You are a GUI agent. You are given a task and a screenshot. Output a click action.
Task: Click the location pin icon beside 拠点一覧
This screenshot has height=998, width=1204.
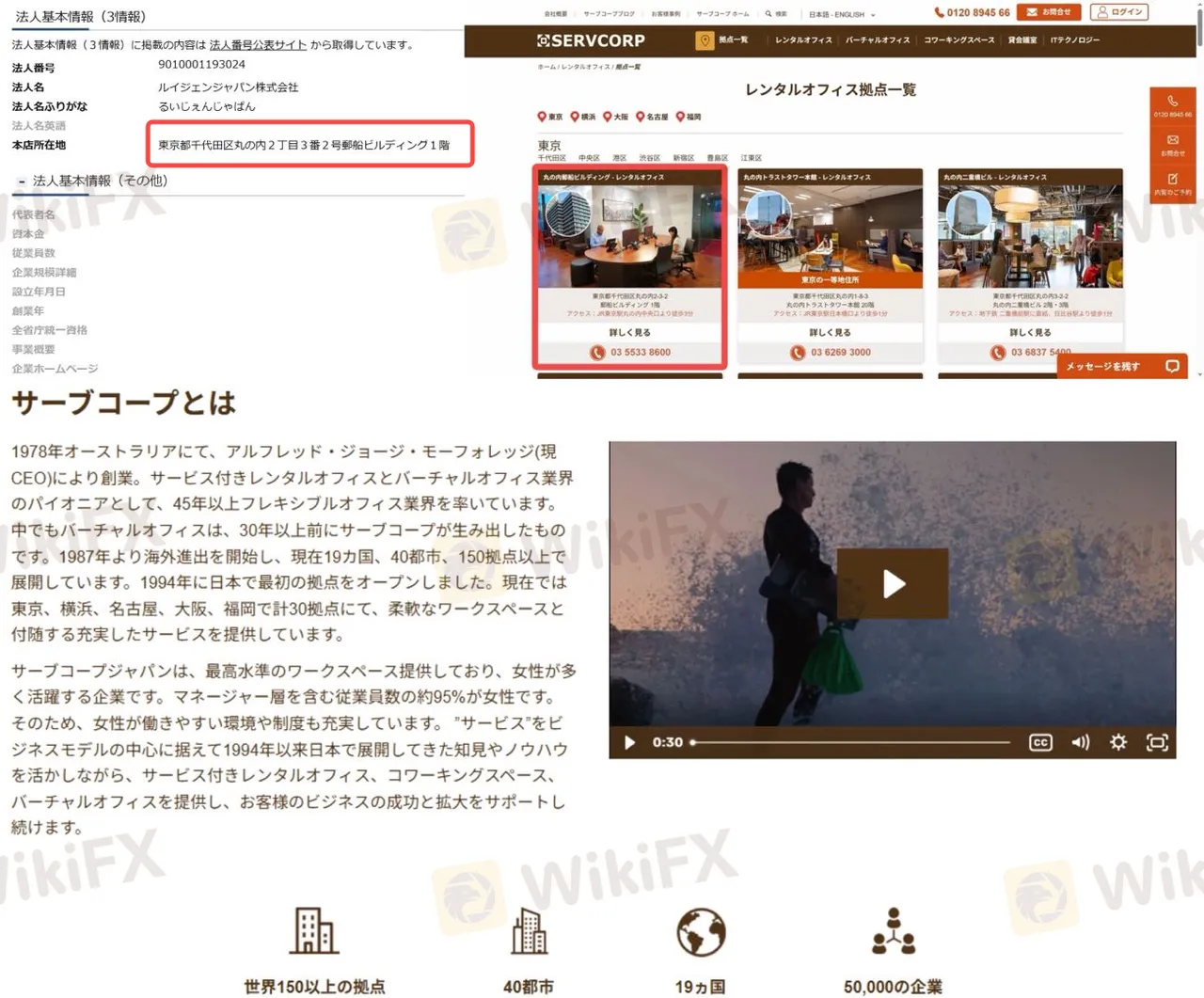705,40
